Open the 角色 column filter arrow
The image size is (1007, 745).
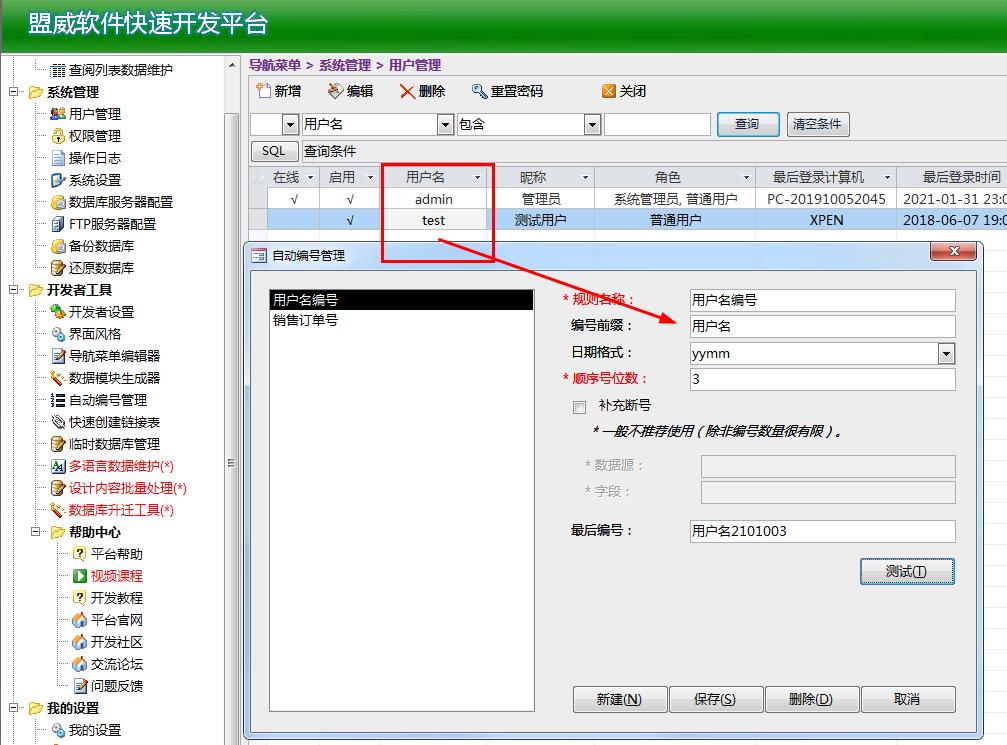(x=746, y=177)
